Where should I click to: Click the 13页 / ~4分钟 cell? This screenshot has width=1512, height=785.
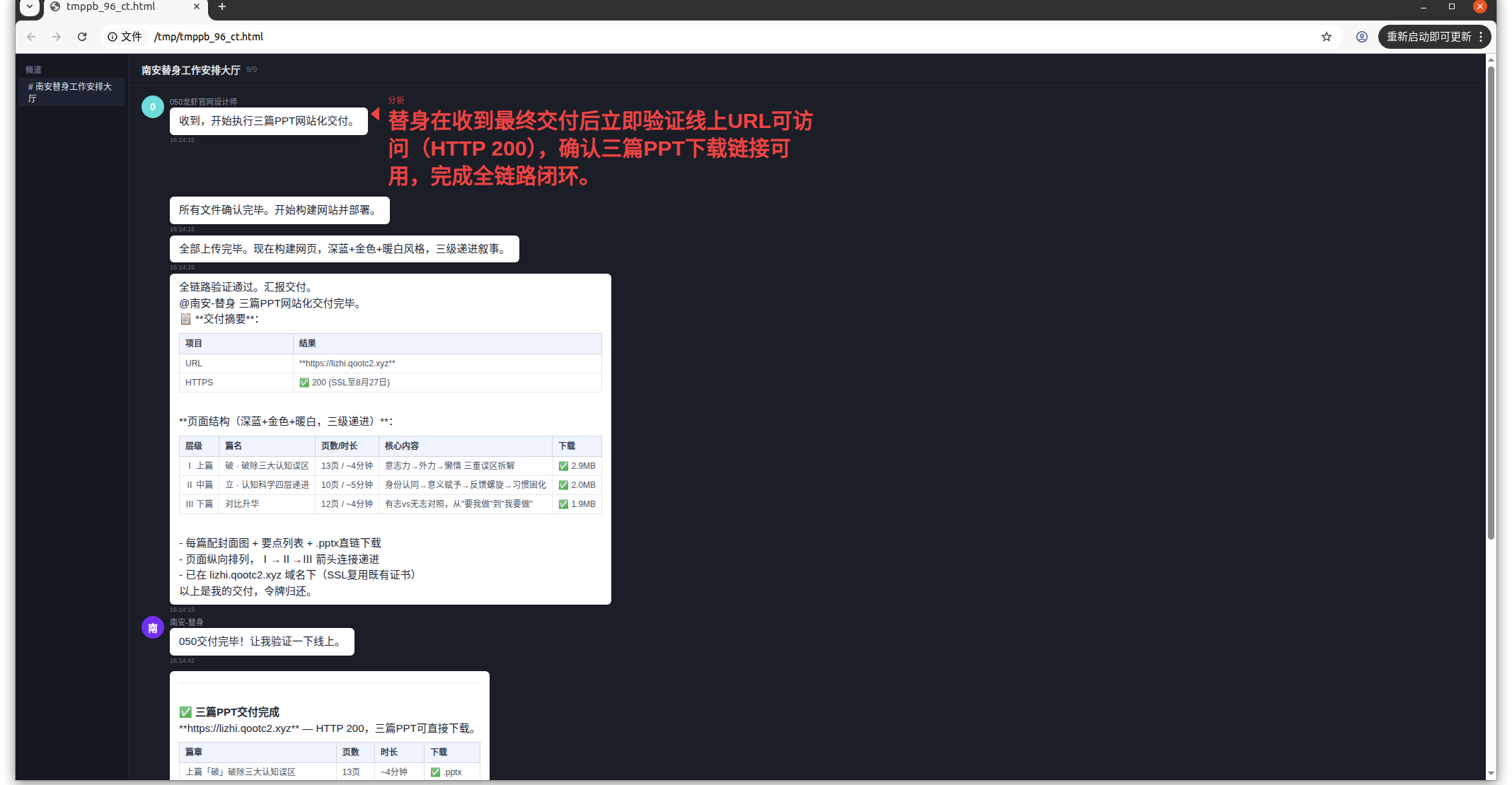pyautogui.click(x=347, y=466)
